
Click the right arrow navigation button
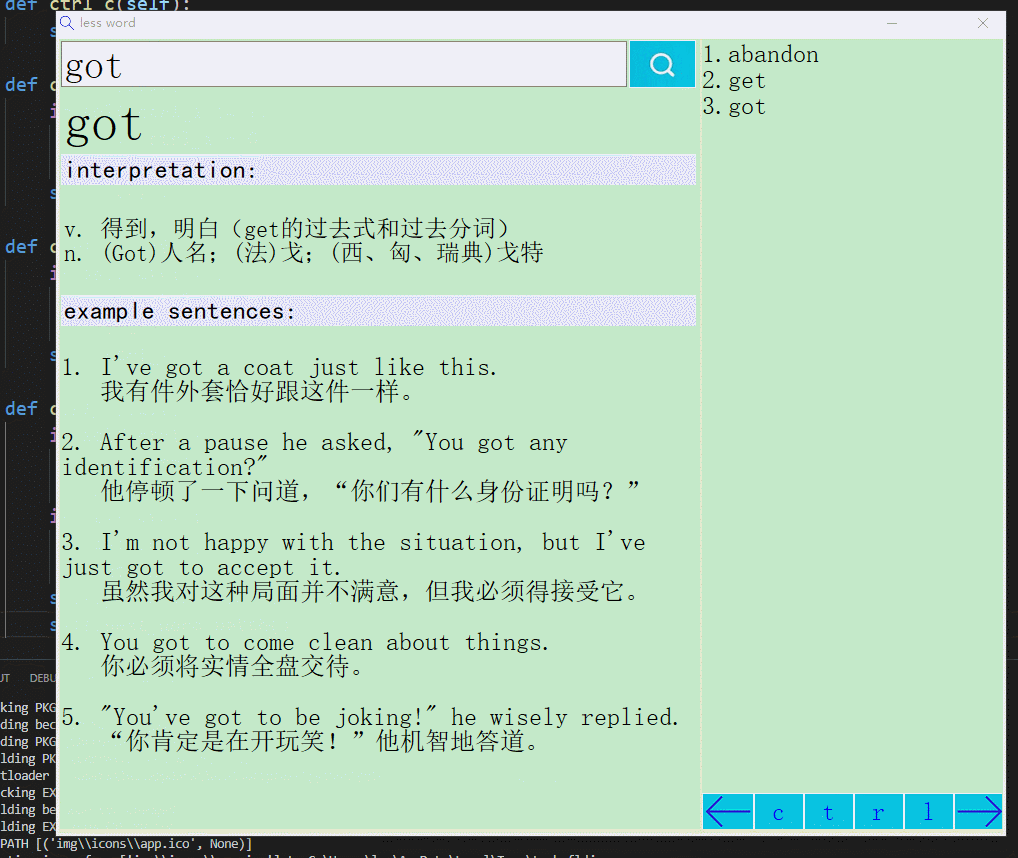pyautogui.click(x=978, y=811)
